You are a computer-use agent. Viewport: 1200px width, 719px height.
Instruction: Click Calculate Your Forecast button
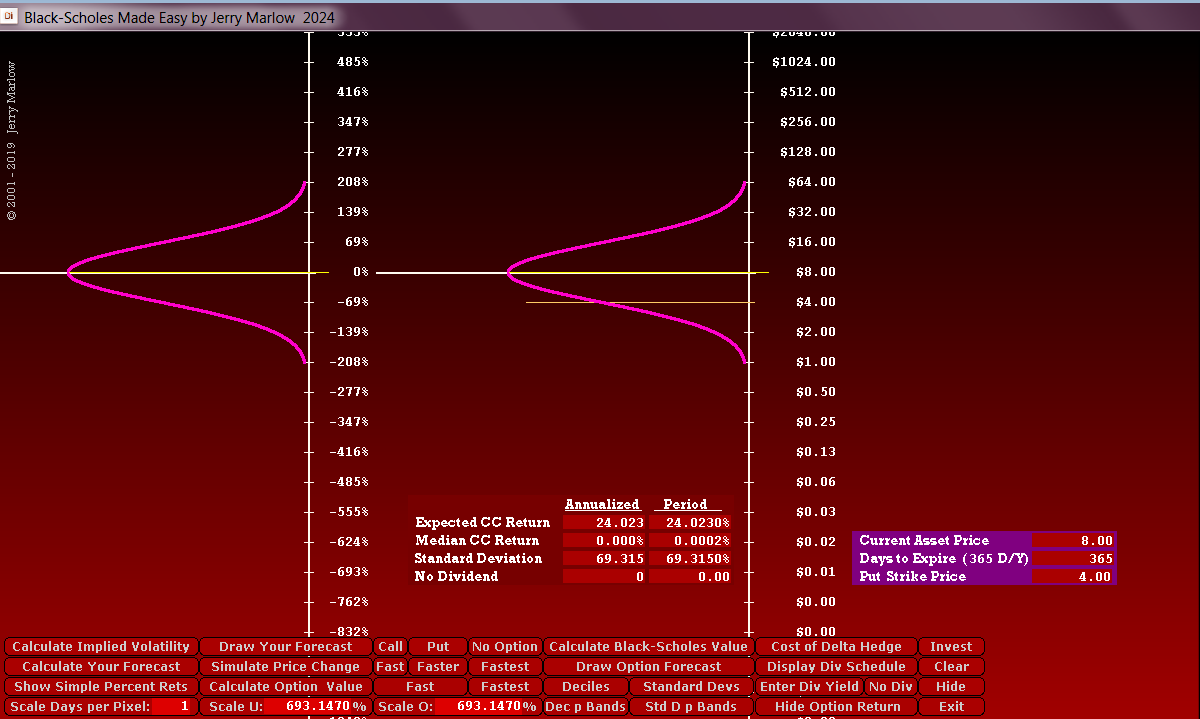[101, 667]
